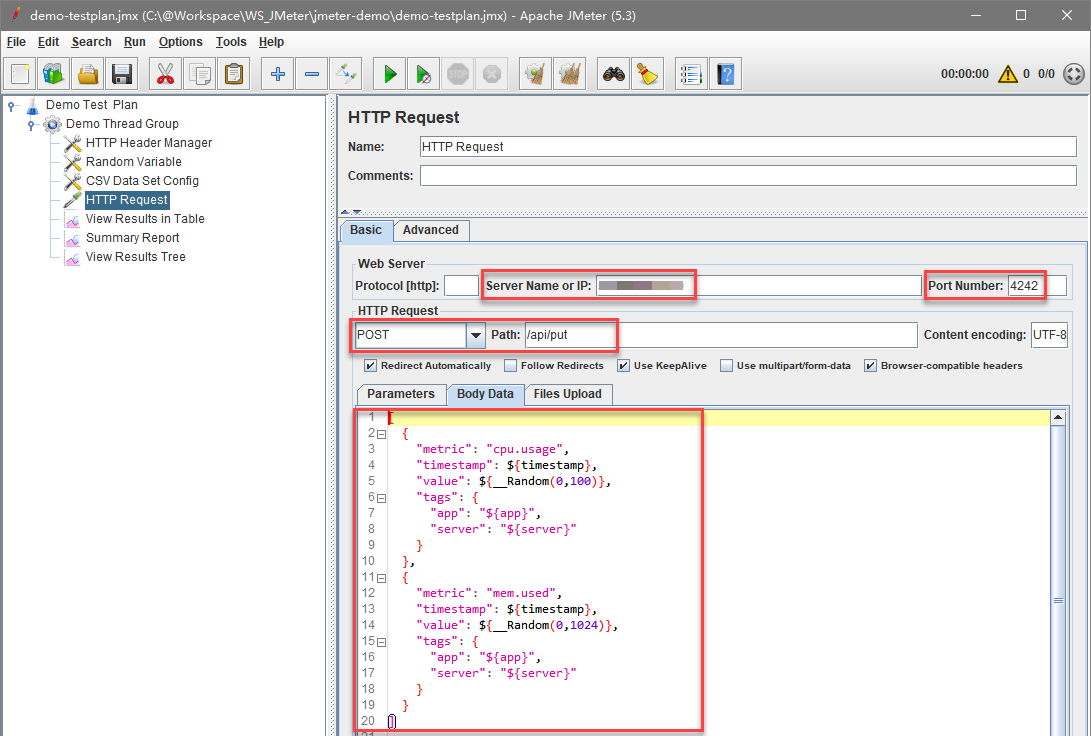Fold the tags block at line 15
The height and width of the screenshot is (736, 1091).
tap(381, 642)
